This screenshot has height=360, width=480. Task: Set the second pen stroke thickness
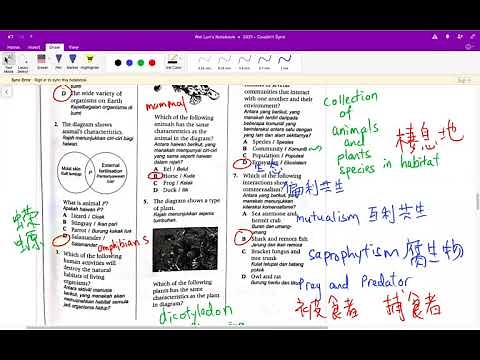tap(224, 62)
